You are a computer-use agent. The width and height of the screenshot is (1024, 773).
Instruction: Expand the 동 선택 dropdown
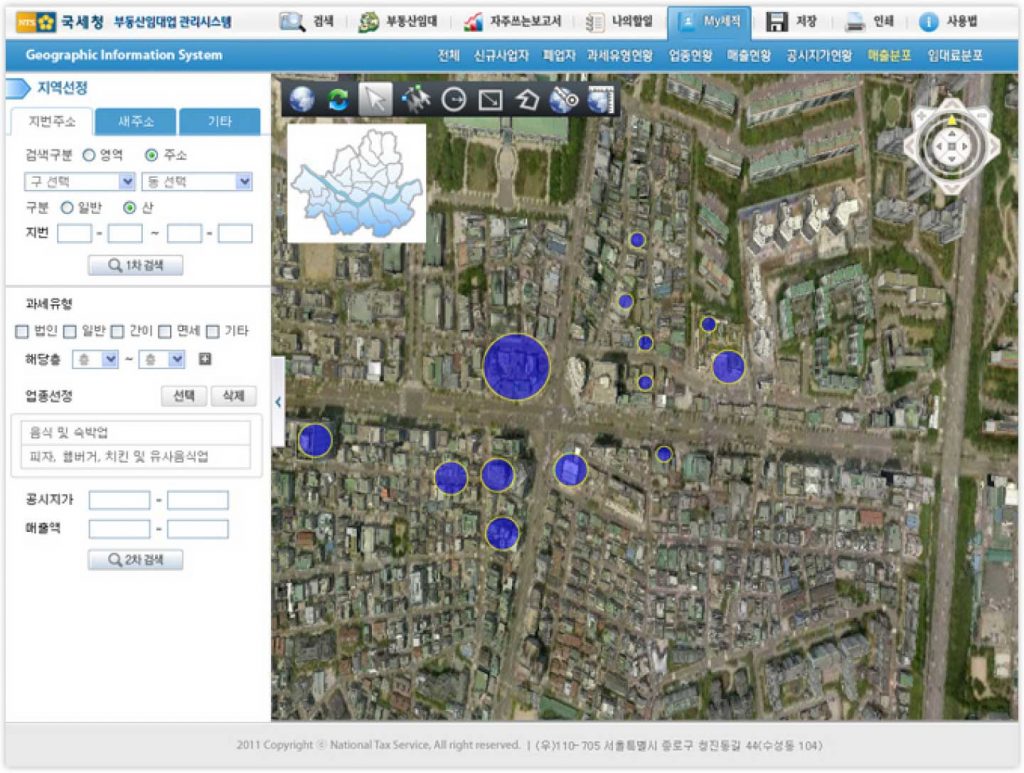pyautogui.click(x=197, y=181)
